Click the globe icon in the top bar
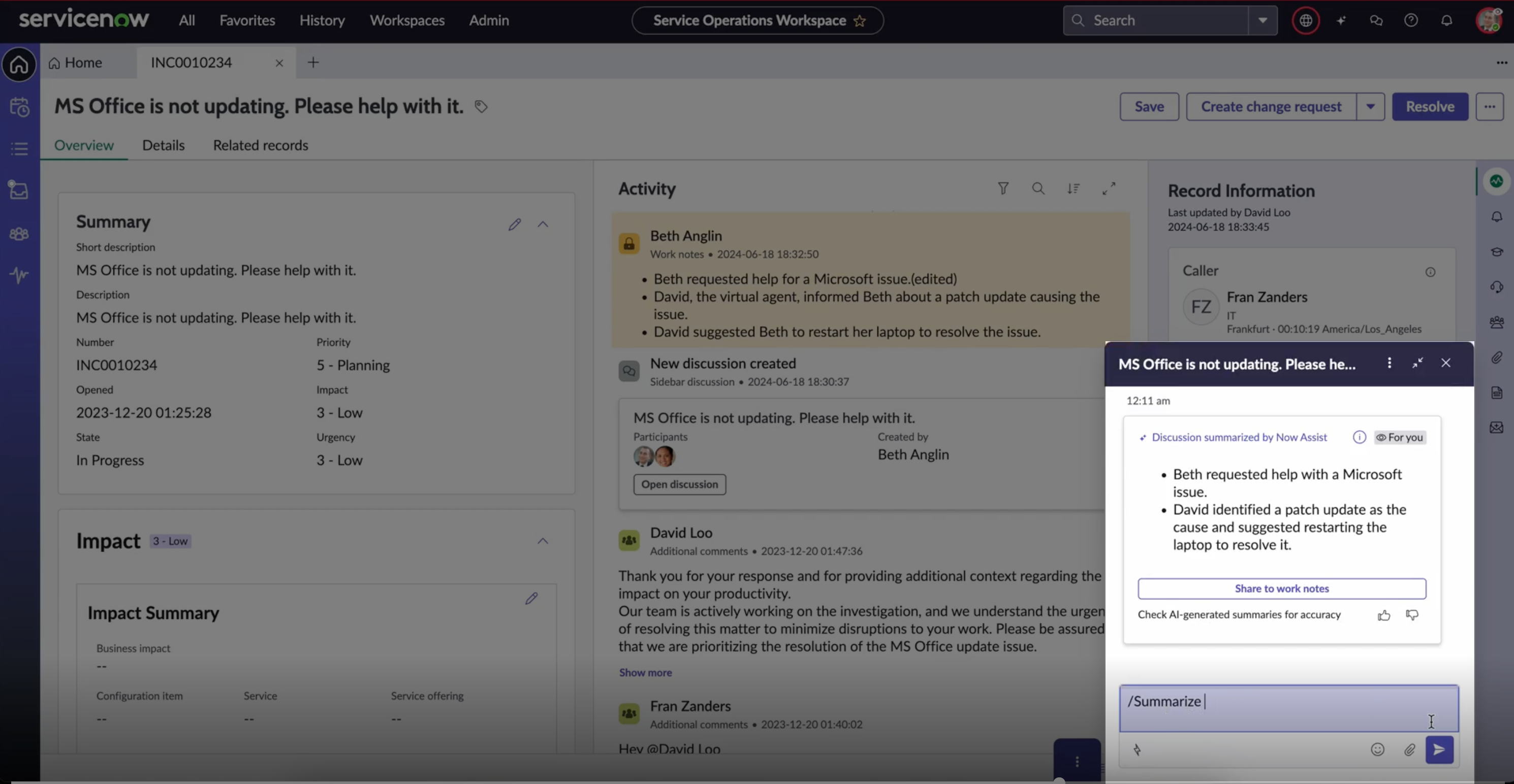Image resolution: width=1514 pixels, height=784 pixels. tap(1305, 20)
